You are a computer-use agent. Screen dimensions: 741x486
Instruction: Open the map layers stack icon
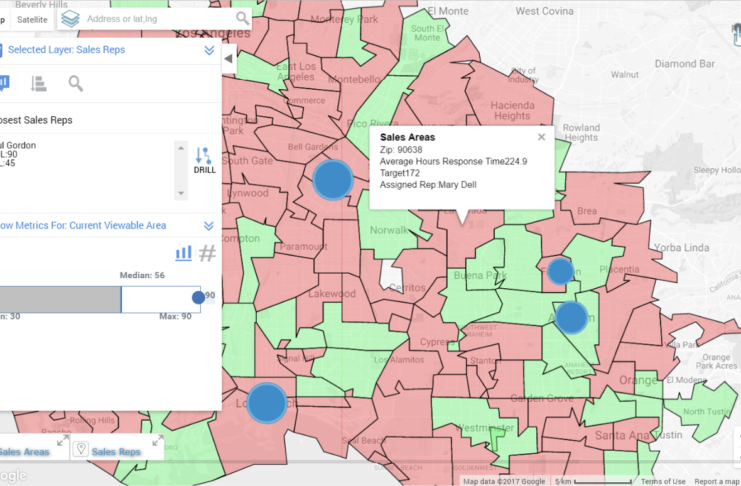point(70,18)
